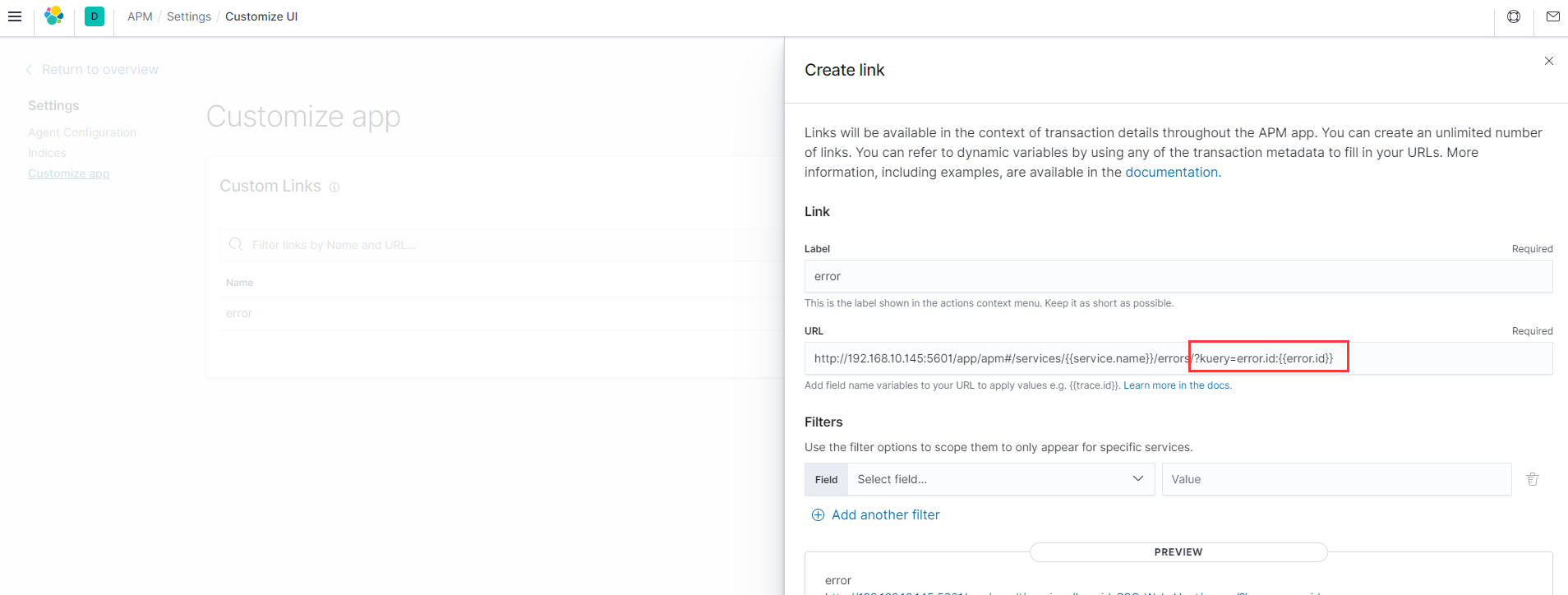Click into the Label input field

[1177, 276]
